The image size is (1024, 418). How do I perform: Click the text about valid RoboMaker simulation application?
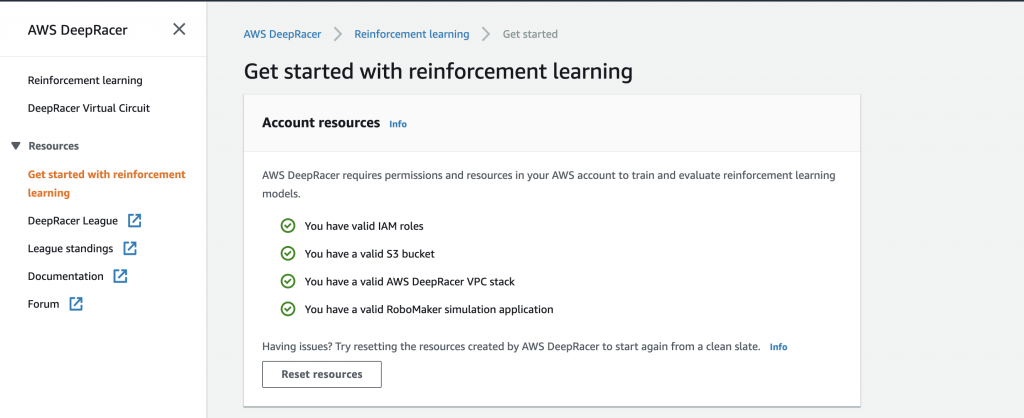[x=429, y=309]
